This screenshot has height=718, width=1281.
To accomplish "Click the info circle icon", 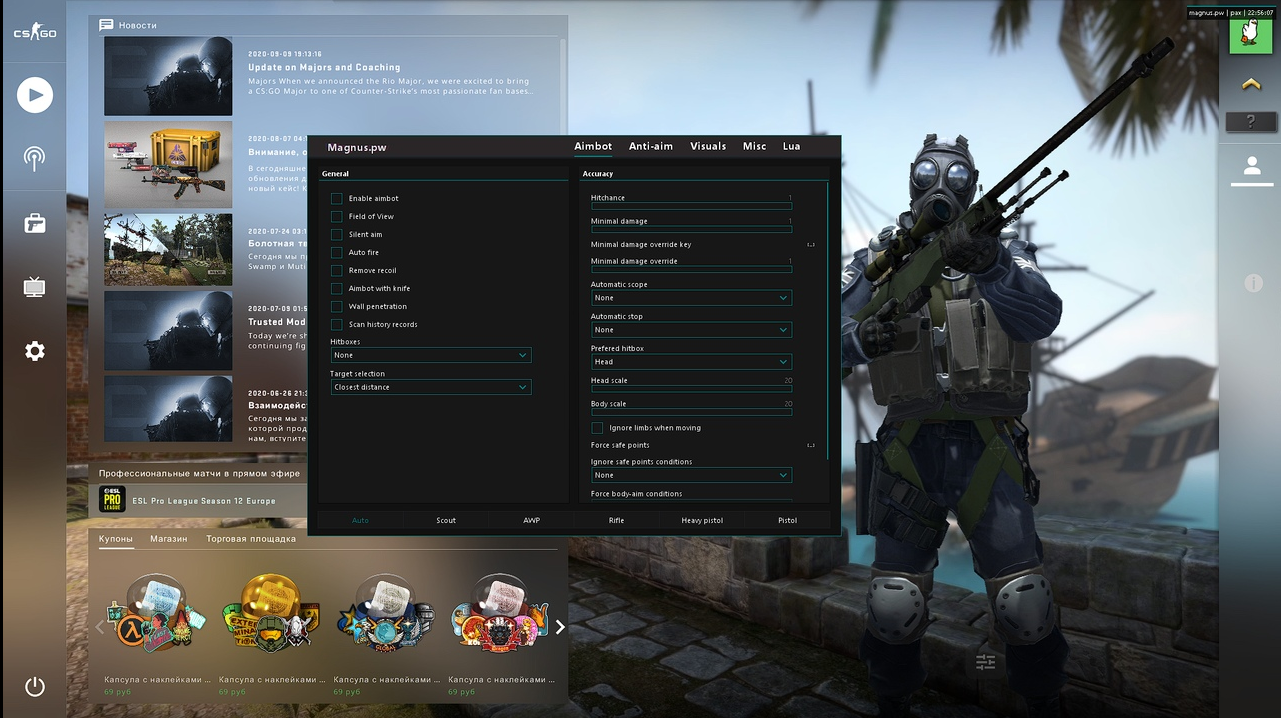I will [1252, 284].
